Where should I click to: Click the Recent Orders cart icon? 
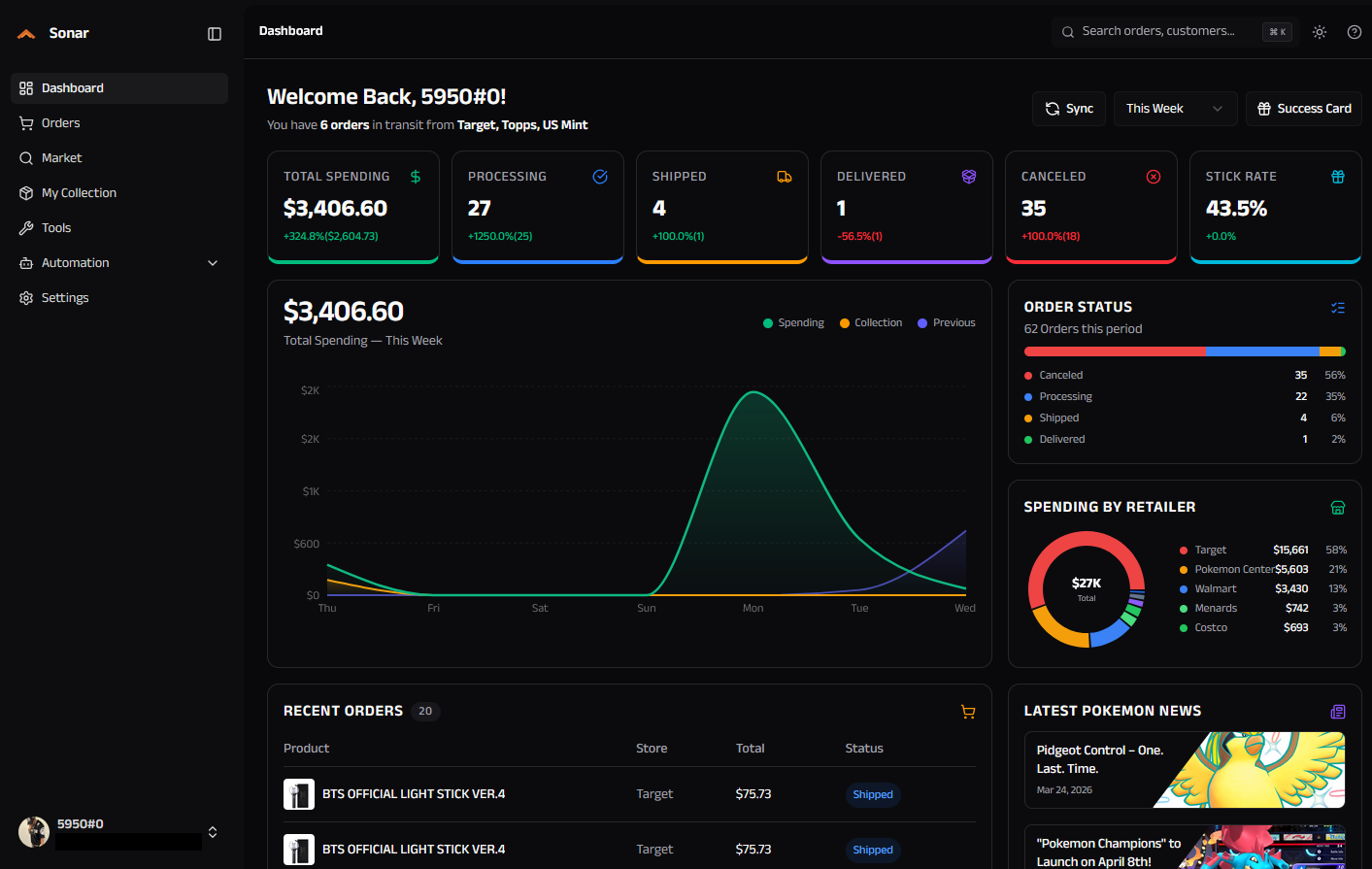click(968, 712)
